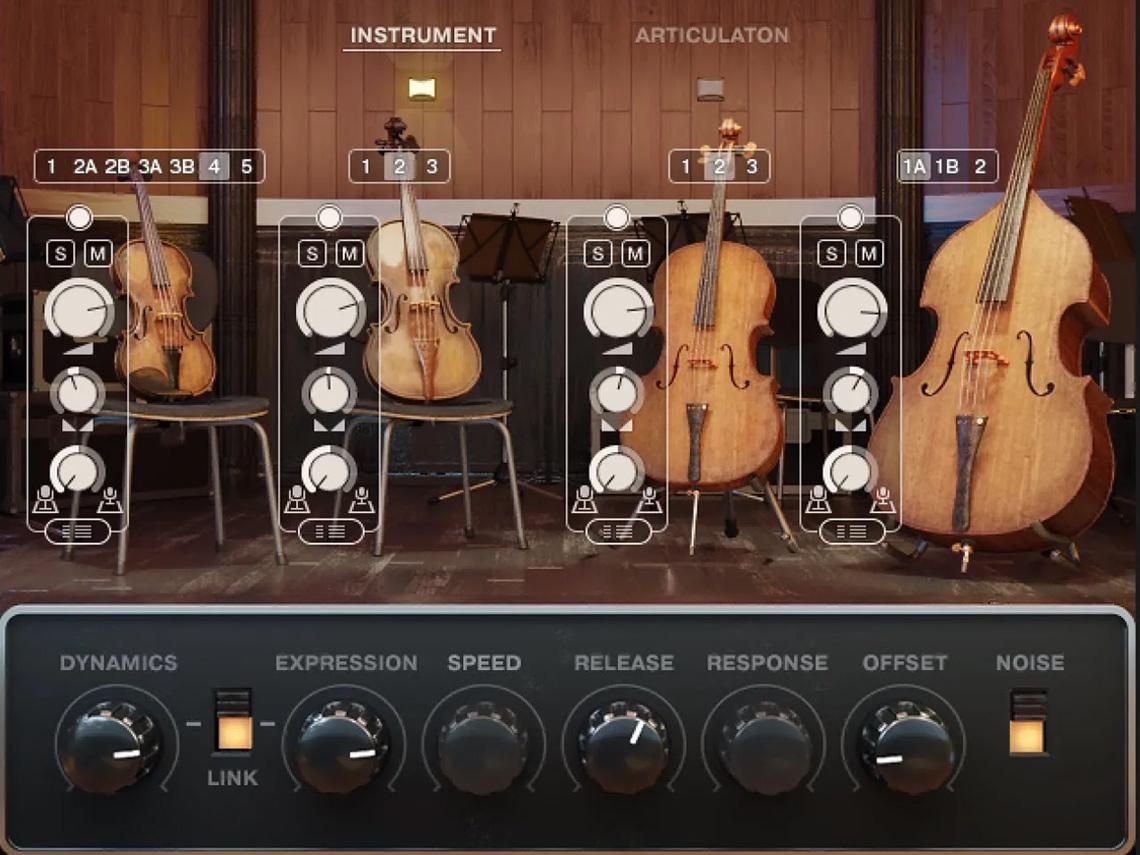Solo the viola channel

(312, 253)
